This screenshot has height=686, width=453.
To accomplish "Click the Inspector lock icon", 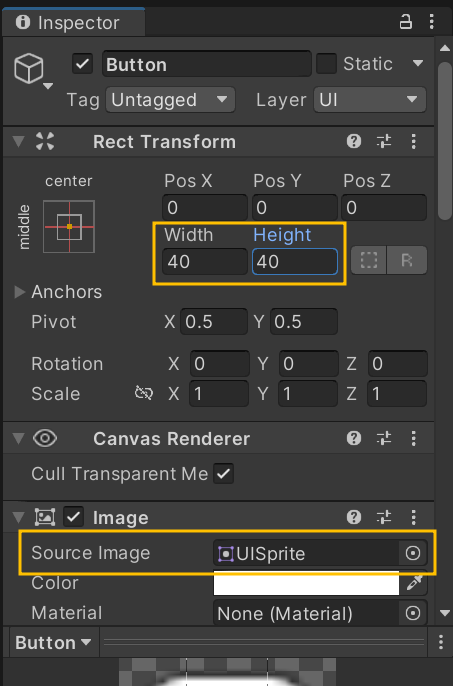I will click(x=406, y=21).
